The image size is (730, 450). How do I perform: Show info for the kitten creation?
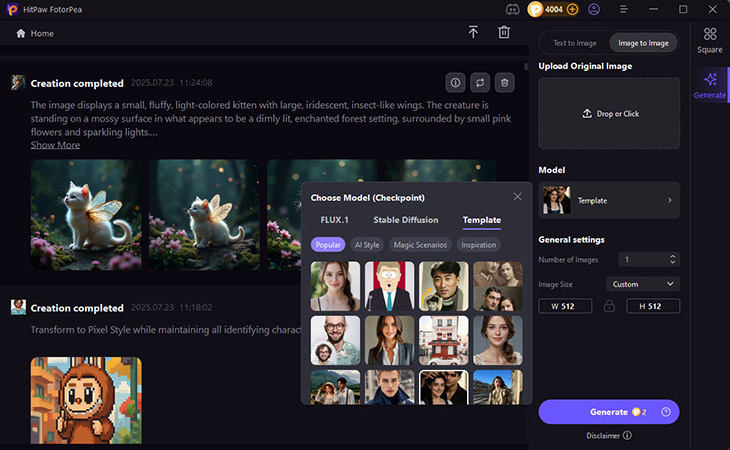click(x=455, y=83)
